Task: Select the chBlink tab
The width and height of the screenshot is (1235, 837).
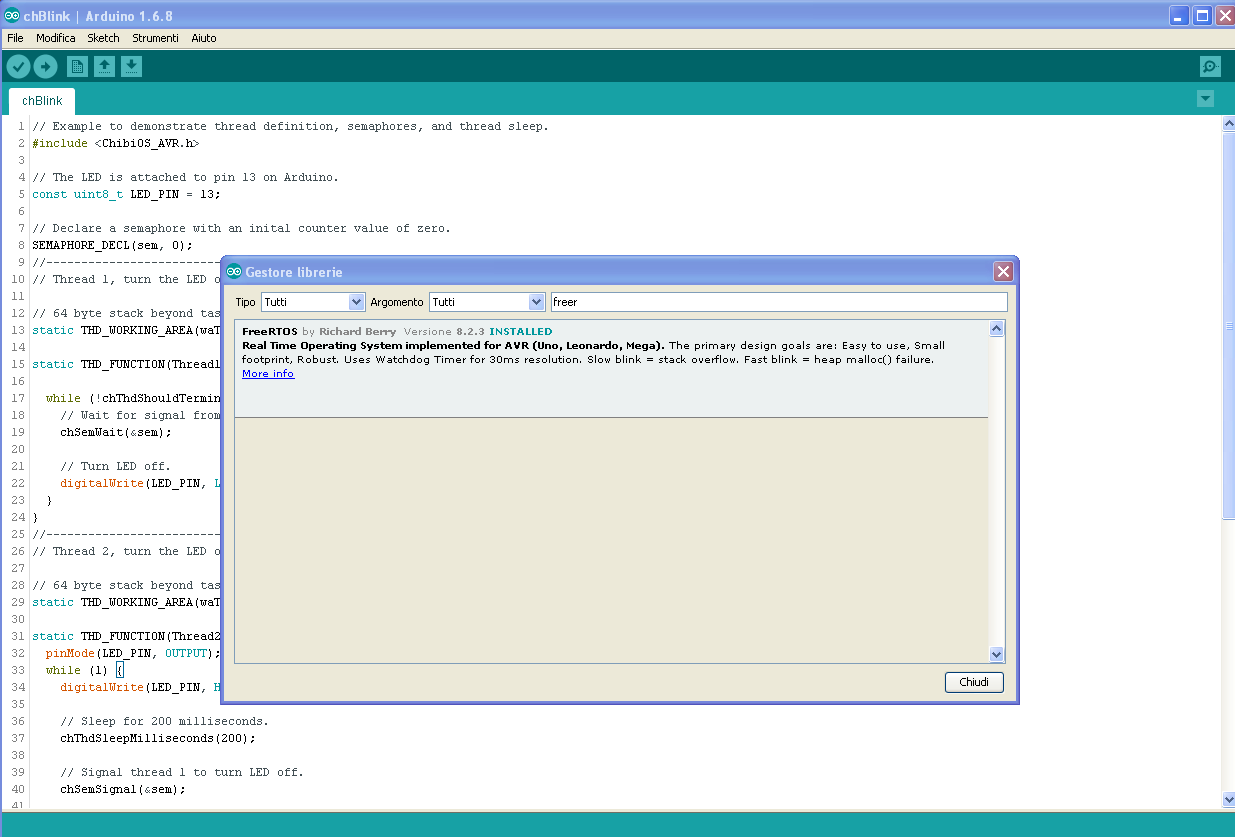Action: [x=41, y=100]
